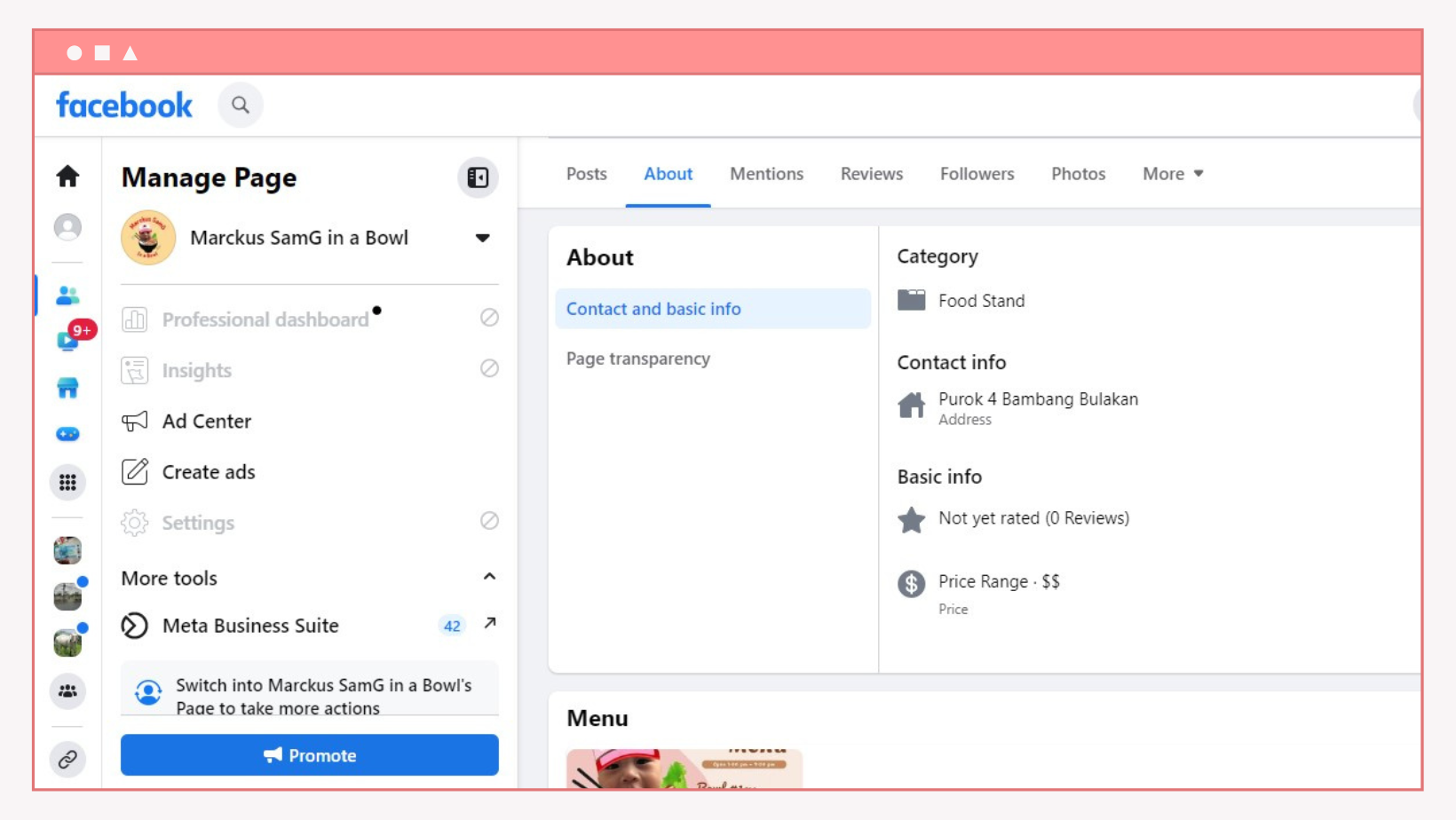This screenshot has height=820, width=1456.
Task: Open the apps grid menu icon
Action: point(67,483)
